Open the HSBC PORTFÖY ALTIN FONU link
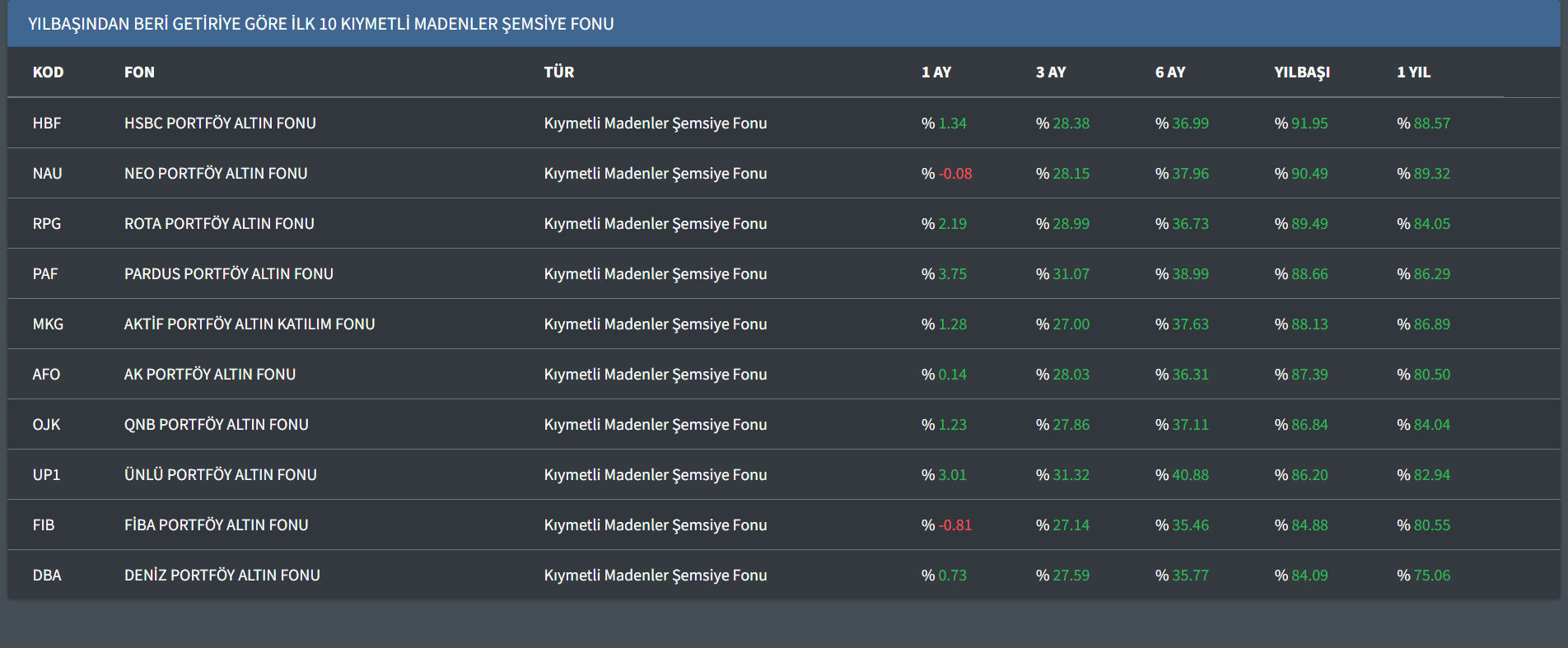 coord(220,124)
